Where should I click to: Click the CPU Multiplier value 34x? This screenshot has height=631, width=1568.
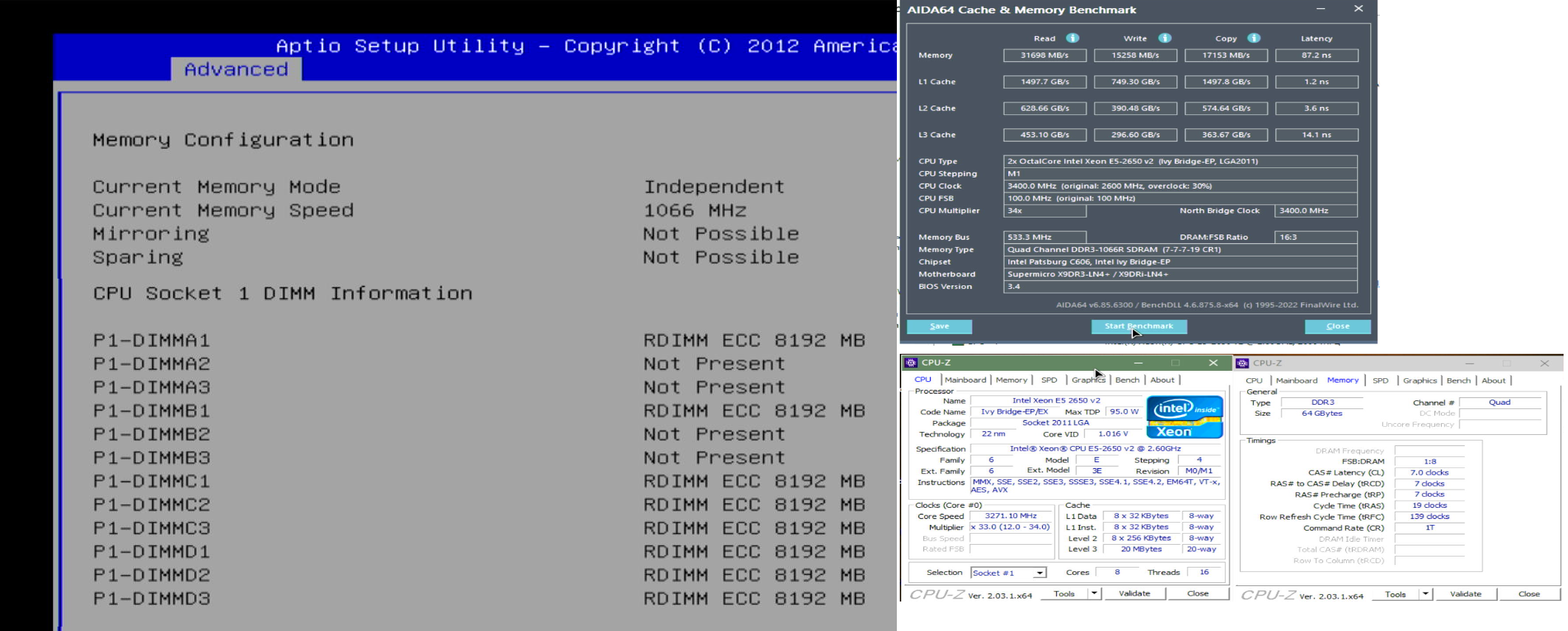pyautogui.click(x=1044, y=211)
